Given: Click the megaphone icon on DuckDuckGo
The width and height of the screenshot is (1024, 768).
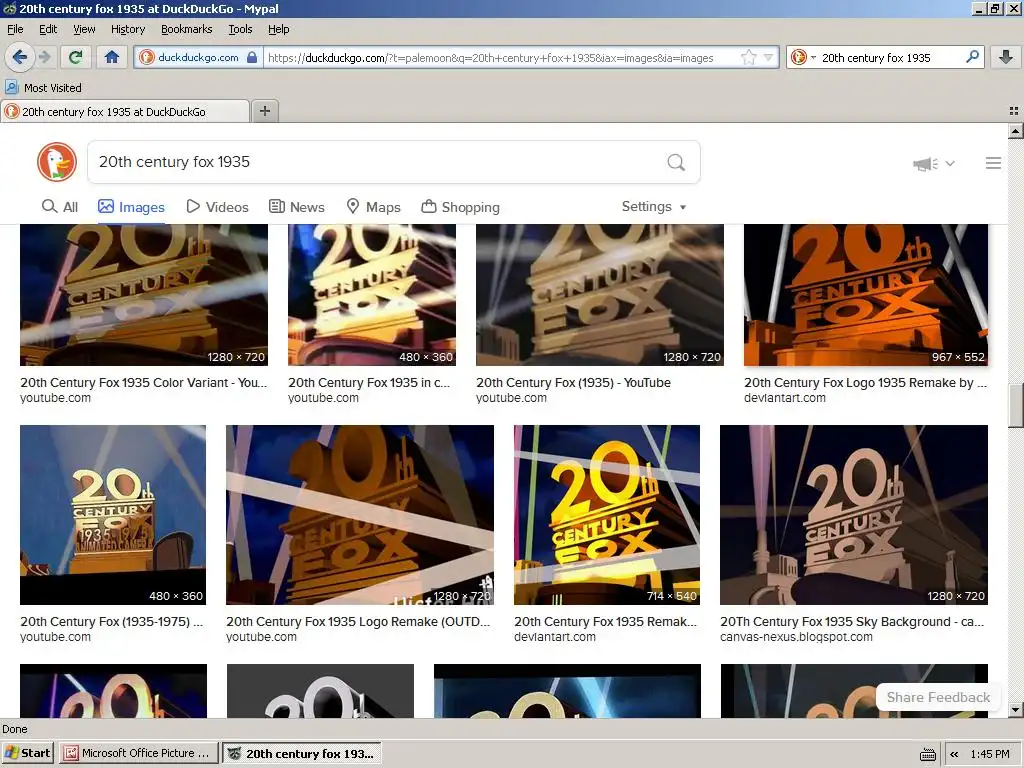Looking at the screenshot, I should (925, 163).
